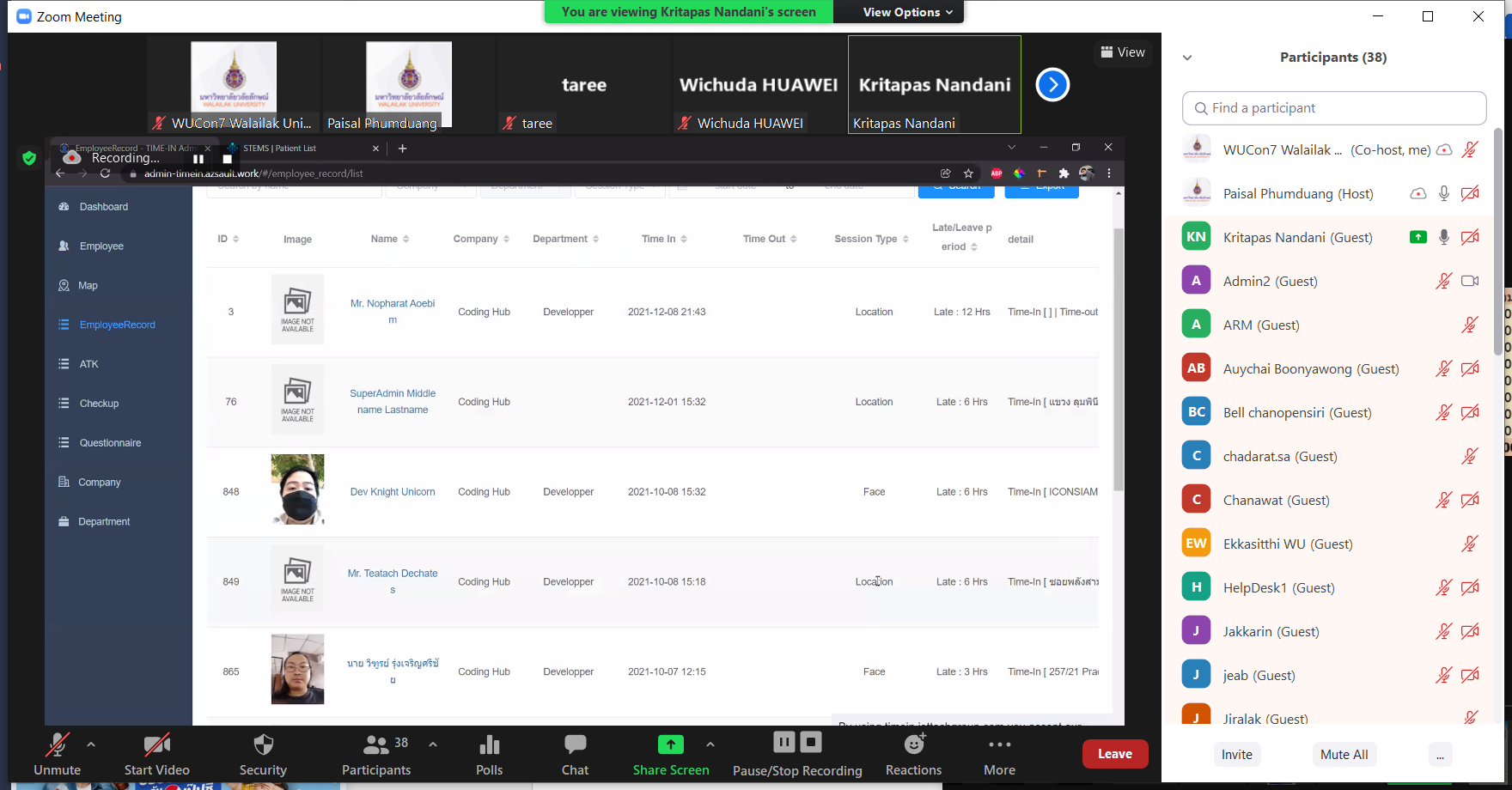Click the Participants people icon
Viewport: 1512px width, 790px height.
pos(376,744)
